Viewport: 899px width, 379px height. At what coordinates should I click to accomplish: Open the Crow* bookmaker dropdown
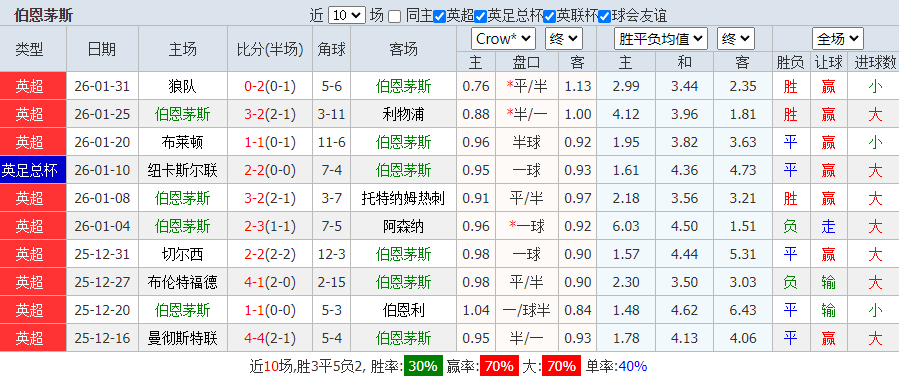[x=503, y=39]
